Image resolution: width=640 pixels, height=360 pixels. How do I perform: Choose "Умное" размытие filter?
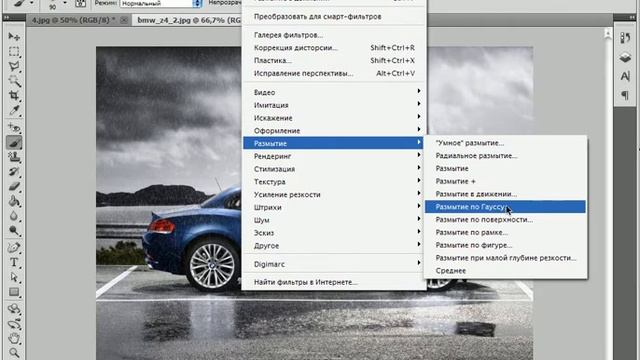pyautogui.click(x=505, y=143)
